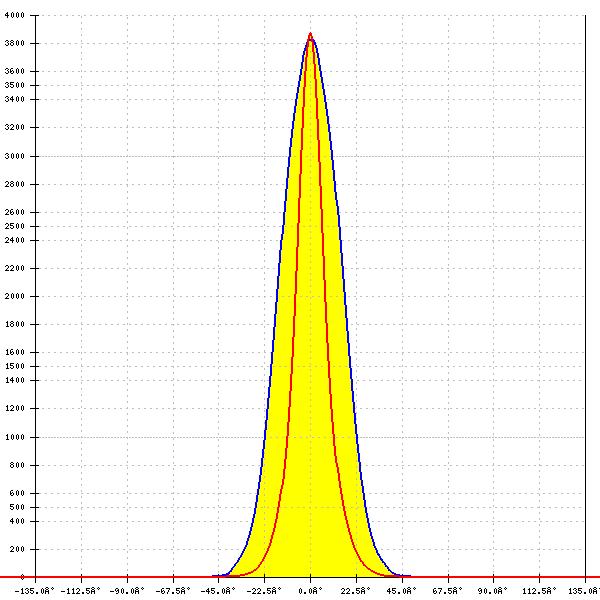Click the y-axis tick label reading exactly "500"

17,507
